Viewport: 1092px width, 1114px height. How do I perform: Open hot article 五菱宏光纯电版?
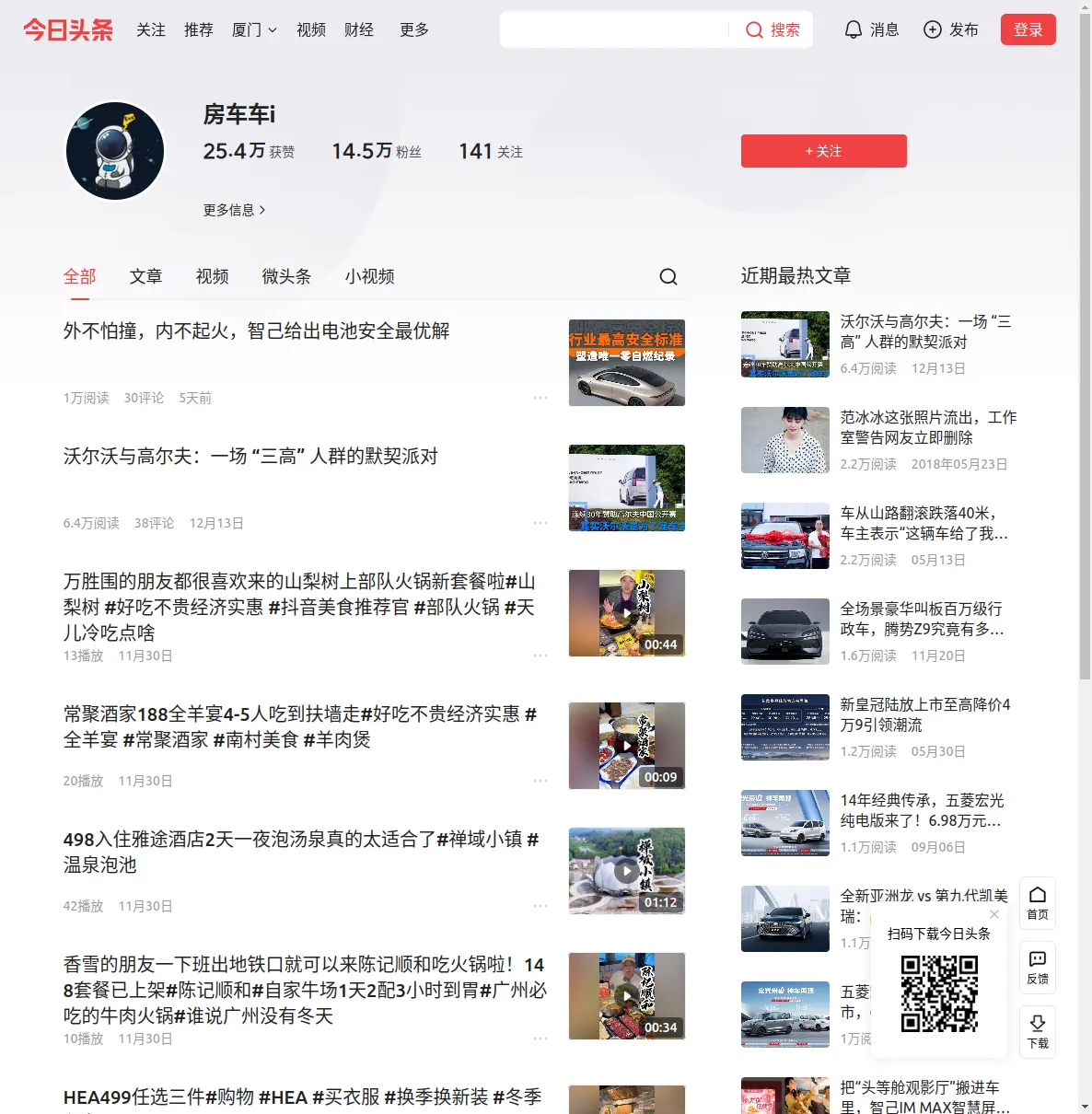(923, 810)
